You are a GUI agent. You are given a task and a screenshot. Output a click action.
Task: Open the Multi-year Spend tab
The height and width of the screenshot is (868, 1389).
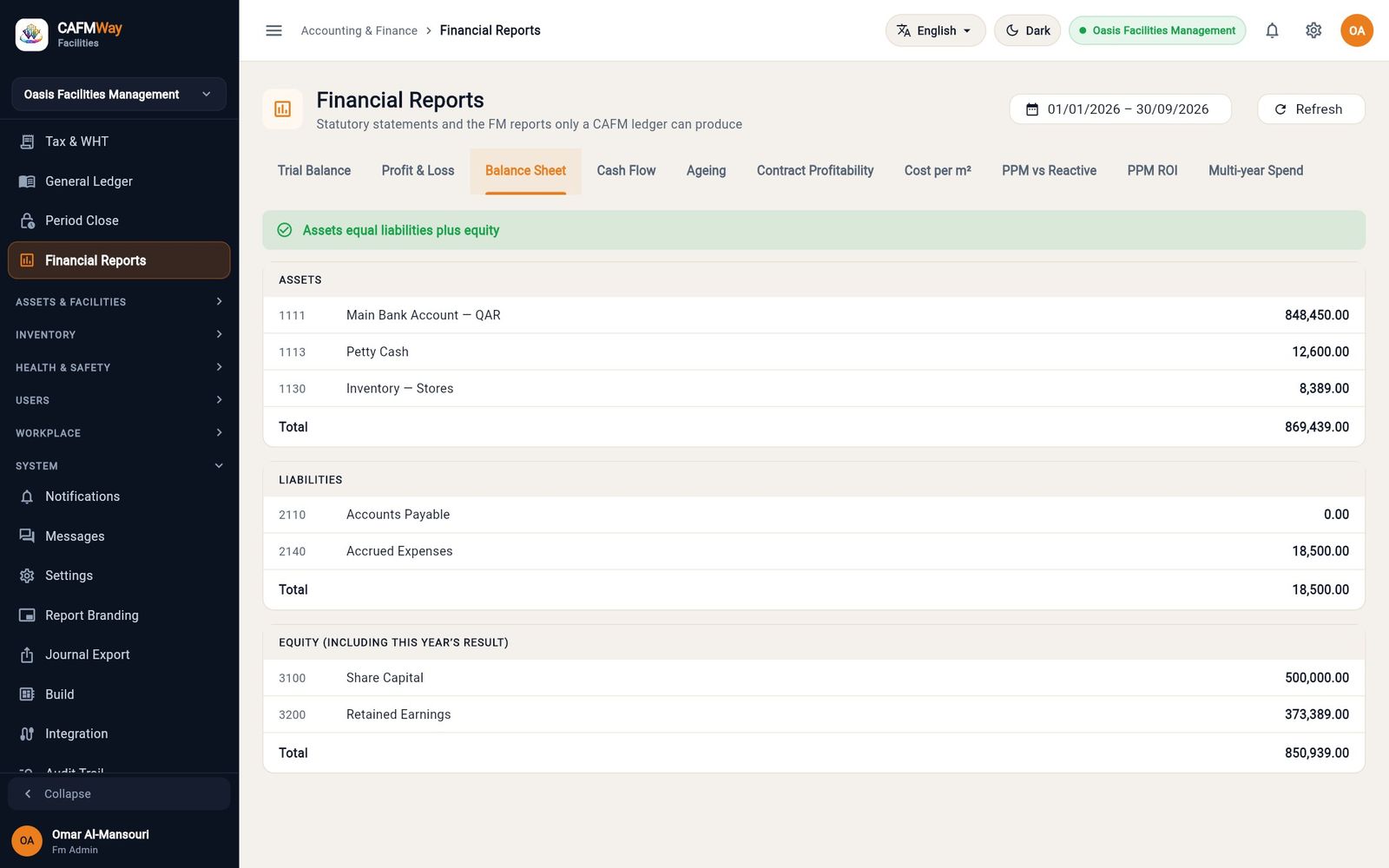1255,171
